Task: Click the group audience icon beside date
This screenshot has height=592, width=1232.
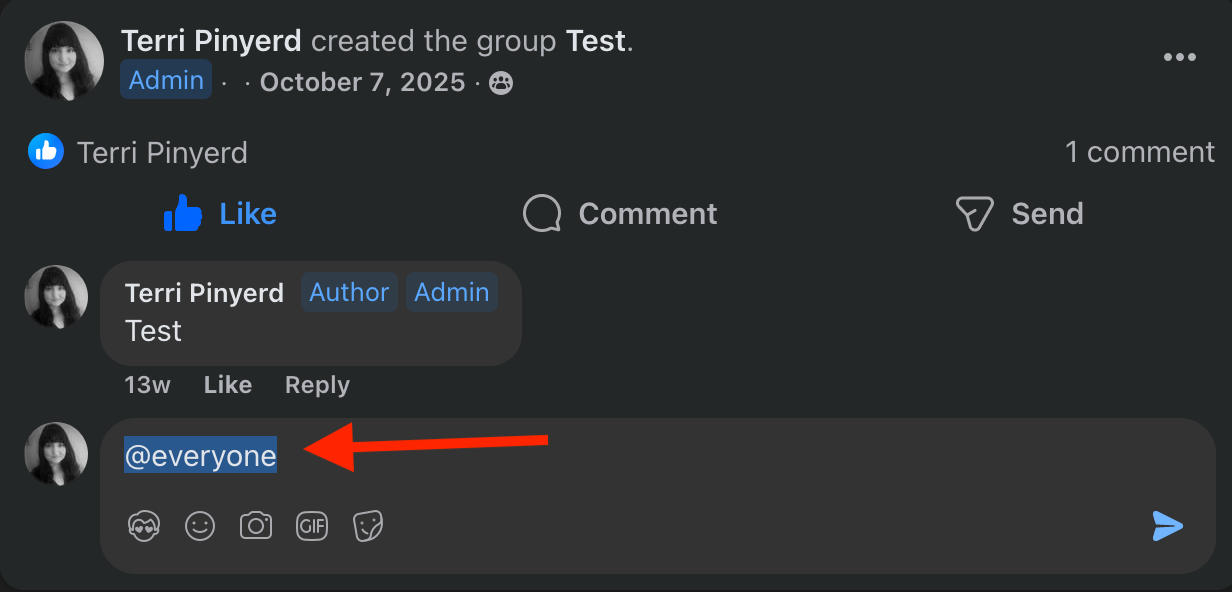Action: coord(501,83)
